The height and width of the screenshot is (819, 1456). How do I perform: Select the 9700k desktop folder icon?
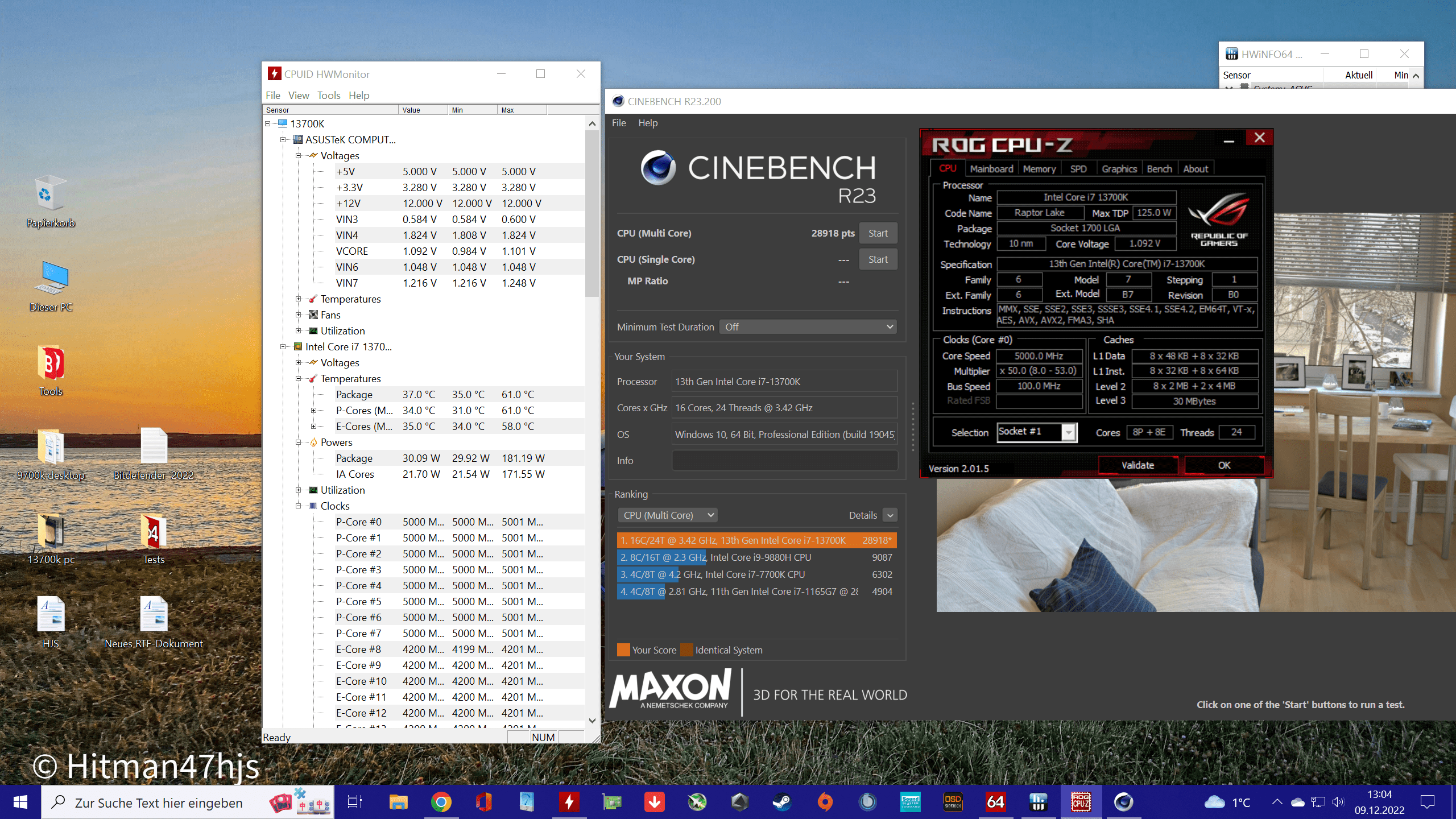[x=51, y=454]
